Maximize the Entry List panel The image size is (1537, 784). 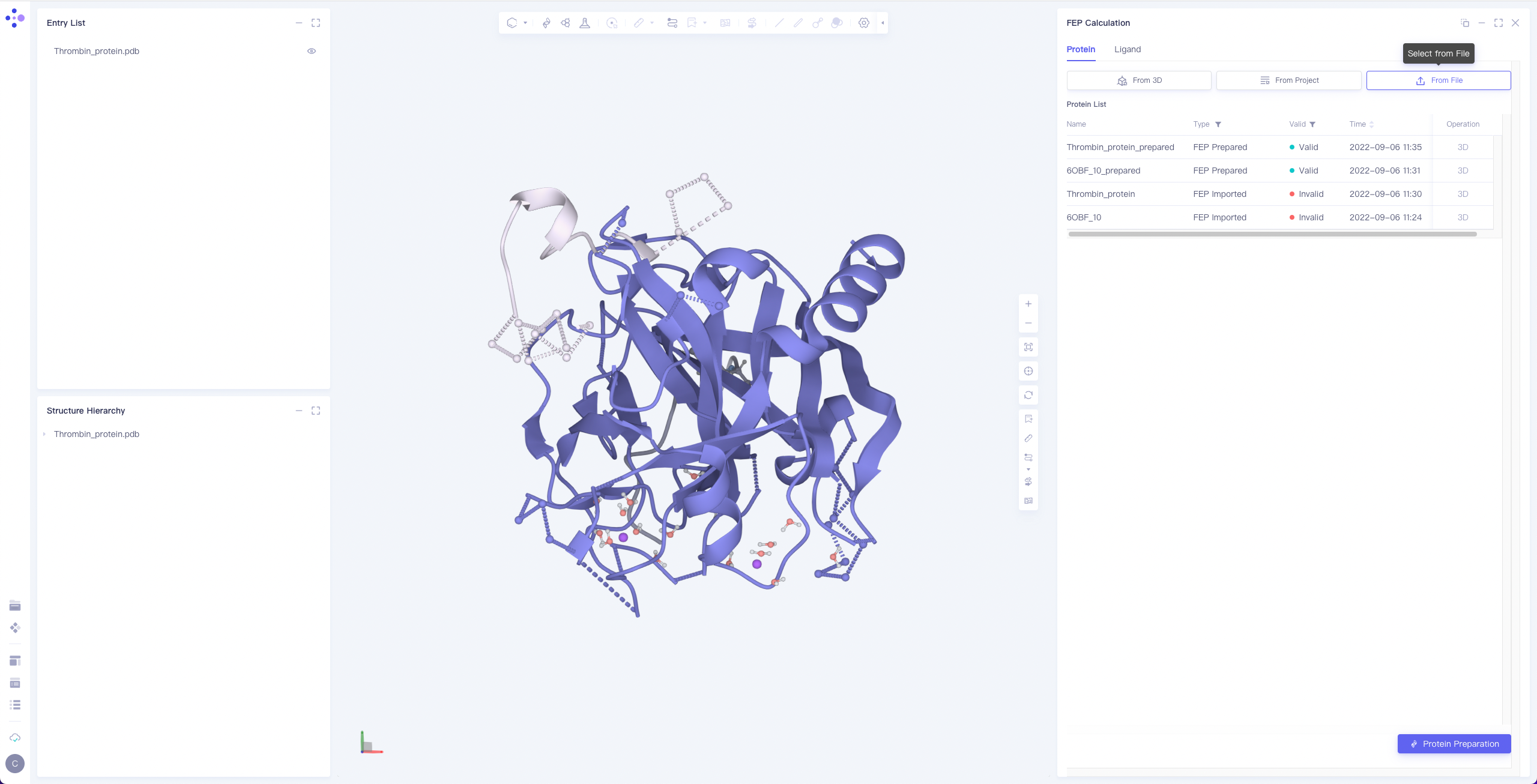tap(316, 23)
